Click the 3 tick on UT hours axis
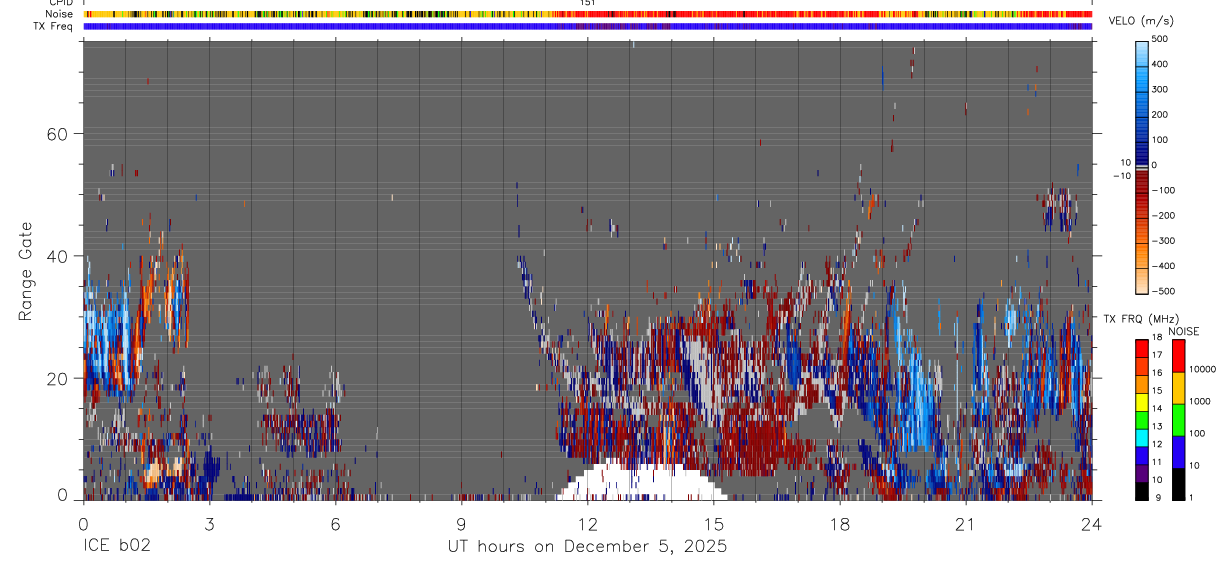The height and width of the screenshot is (567, 1228). (210, 523)
